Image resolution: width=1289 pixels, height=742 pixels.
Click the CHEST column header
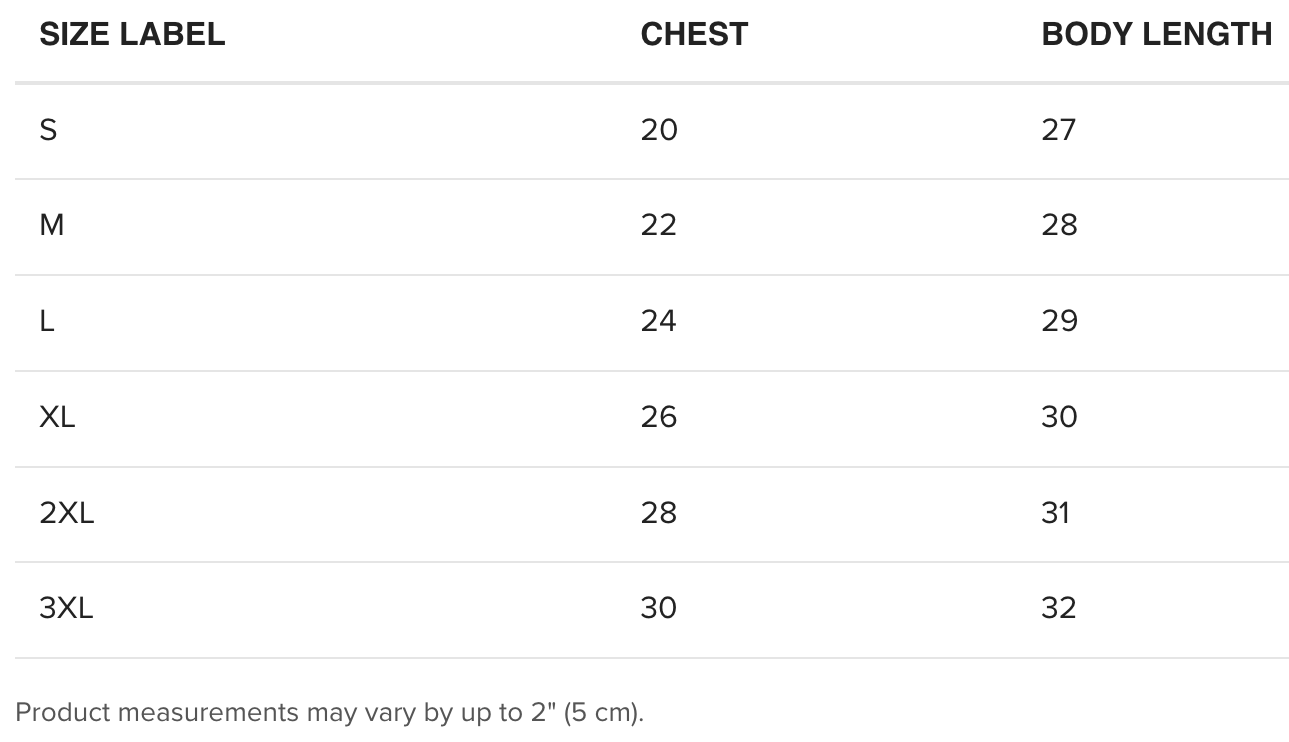[694, 34]
